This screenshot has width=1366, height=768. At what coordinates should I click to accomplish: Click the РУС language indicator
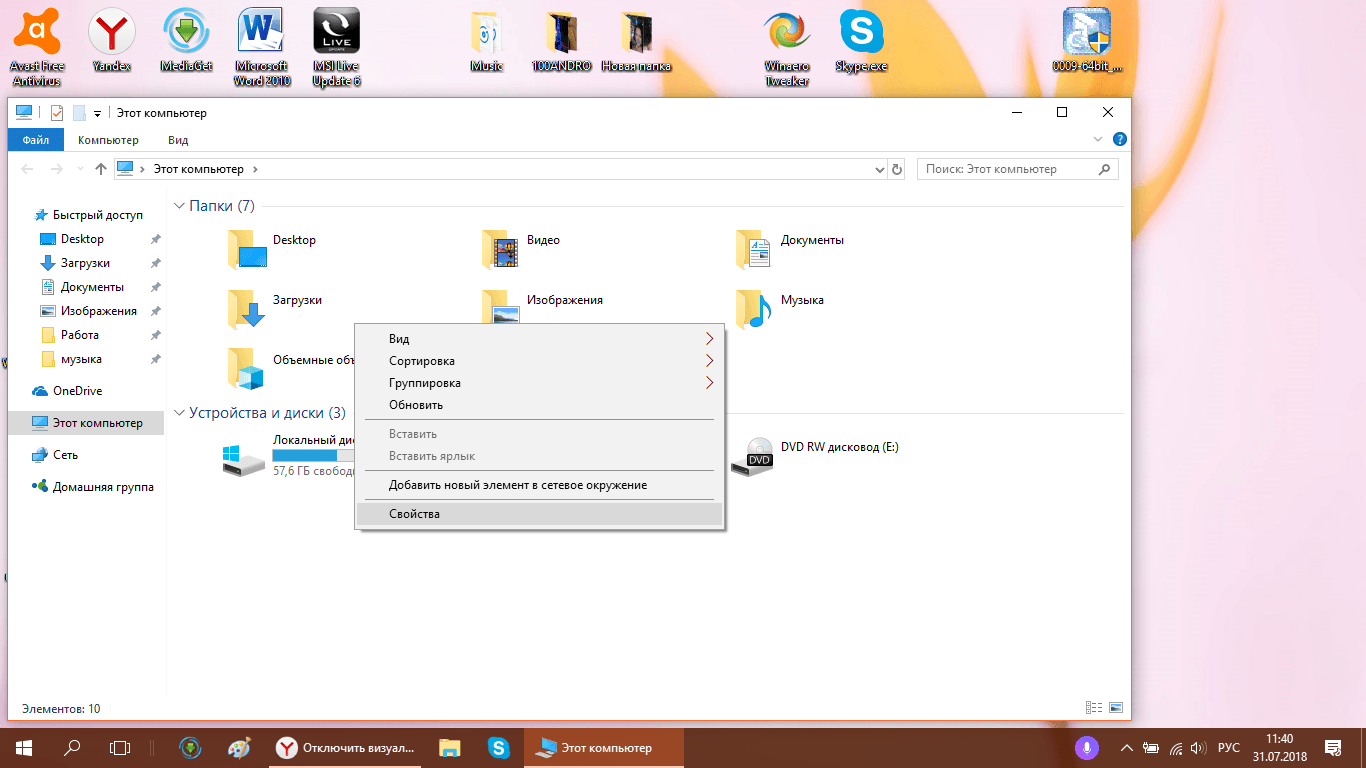coord(1229,748)
